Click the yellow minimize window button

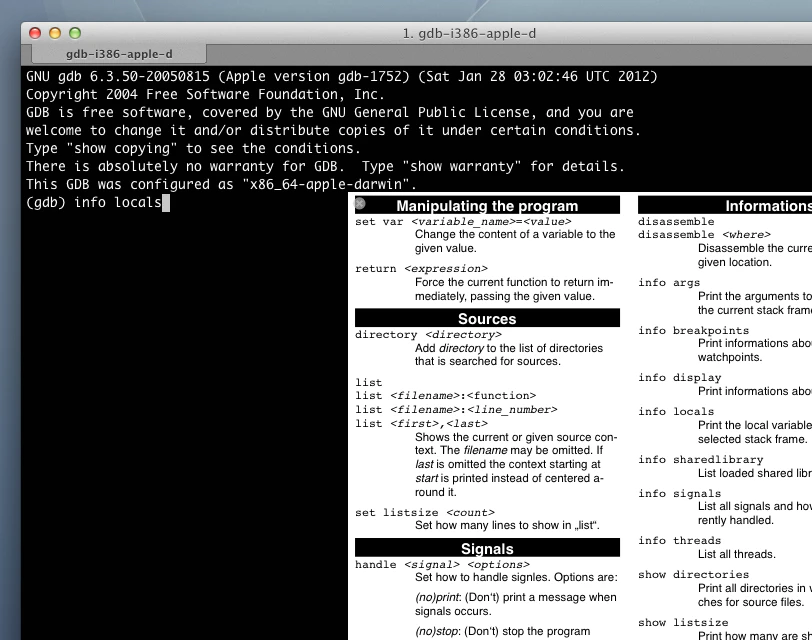tap(55, 33)
